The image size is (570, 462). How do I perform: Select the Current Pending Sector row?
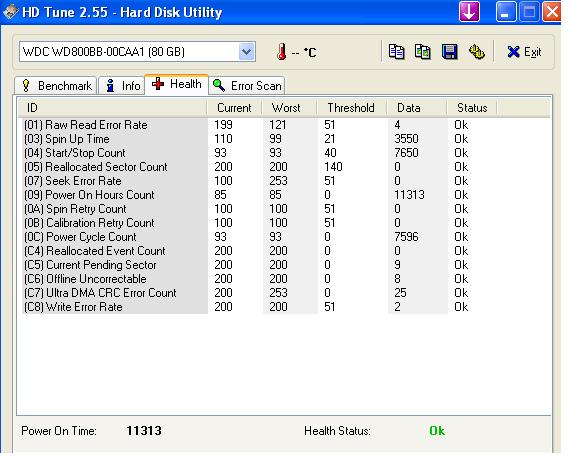pyautogui.click(x=285, y=265)
